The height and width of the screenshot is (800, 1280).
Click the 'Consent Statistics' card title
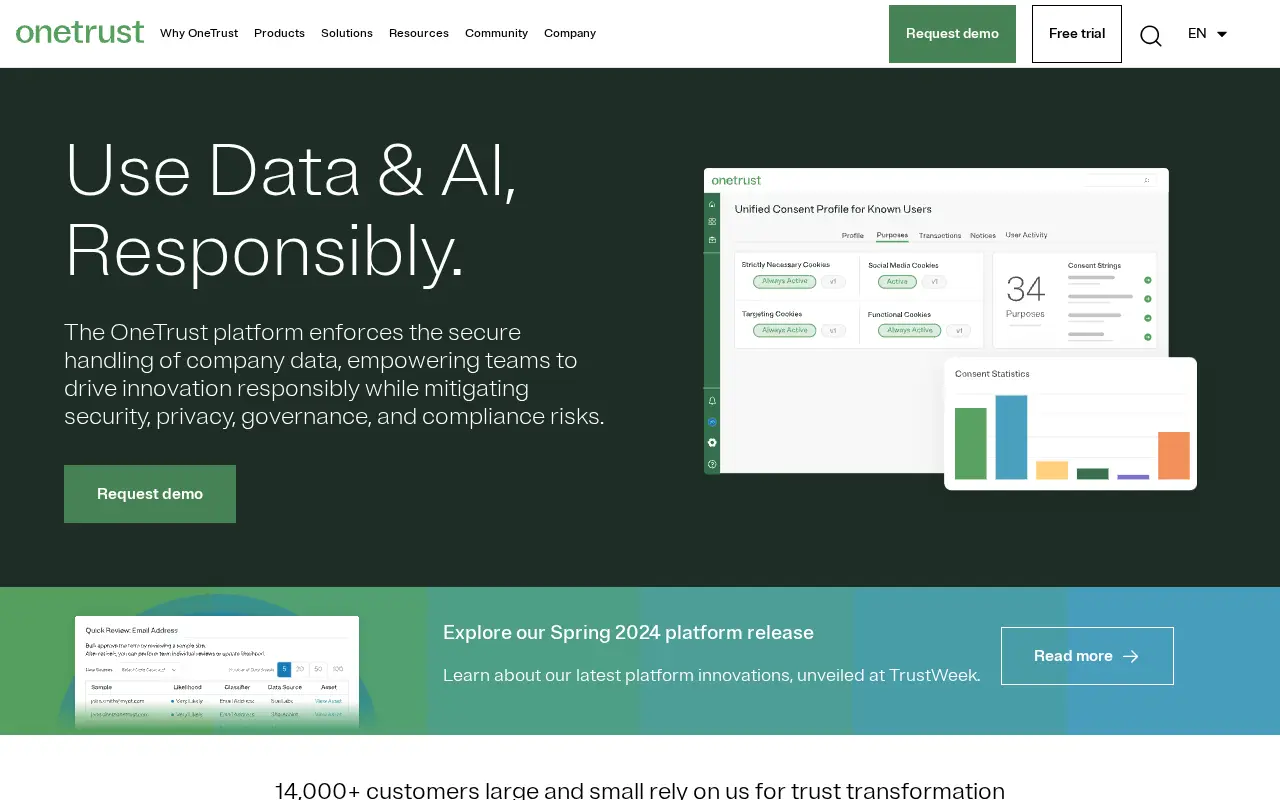coord(992,374)
